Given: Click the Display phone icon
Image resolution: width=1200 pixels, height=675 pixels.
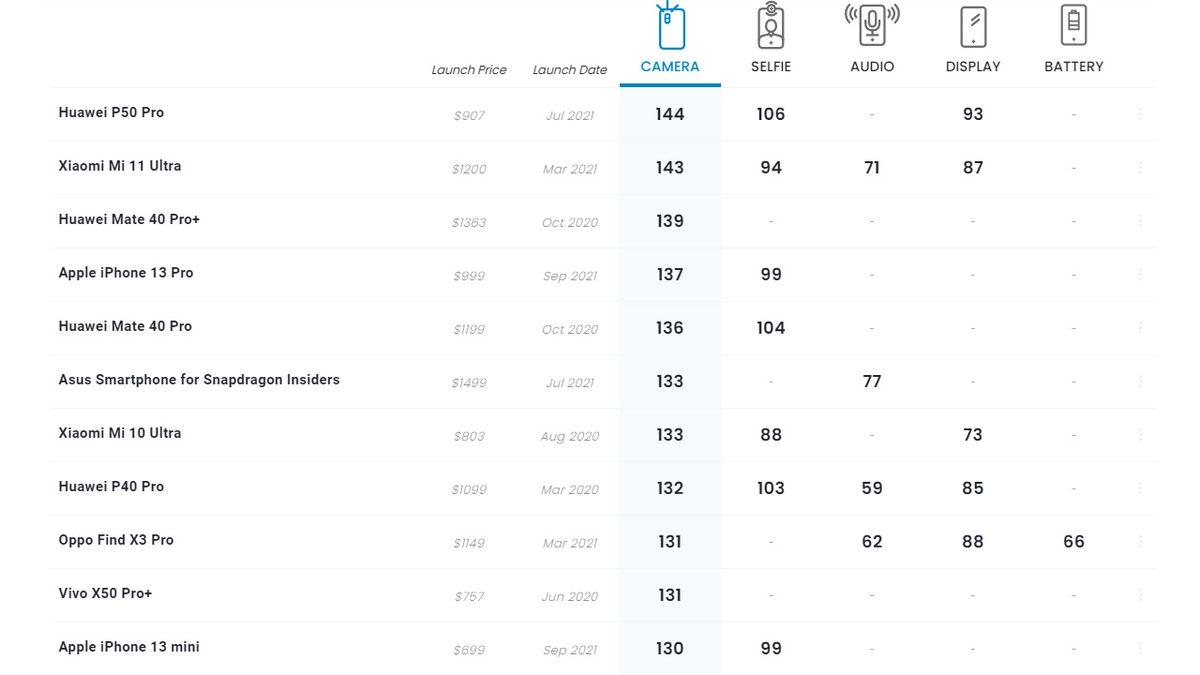Looking at the screenshot, I should pyautogui.click(x=973, y=26).
